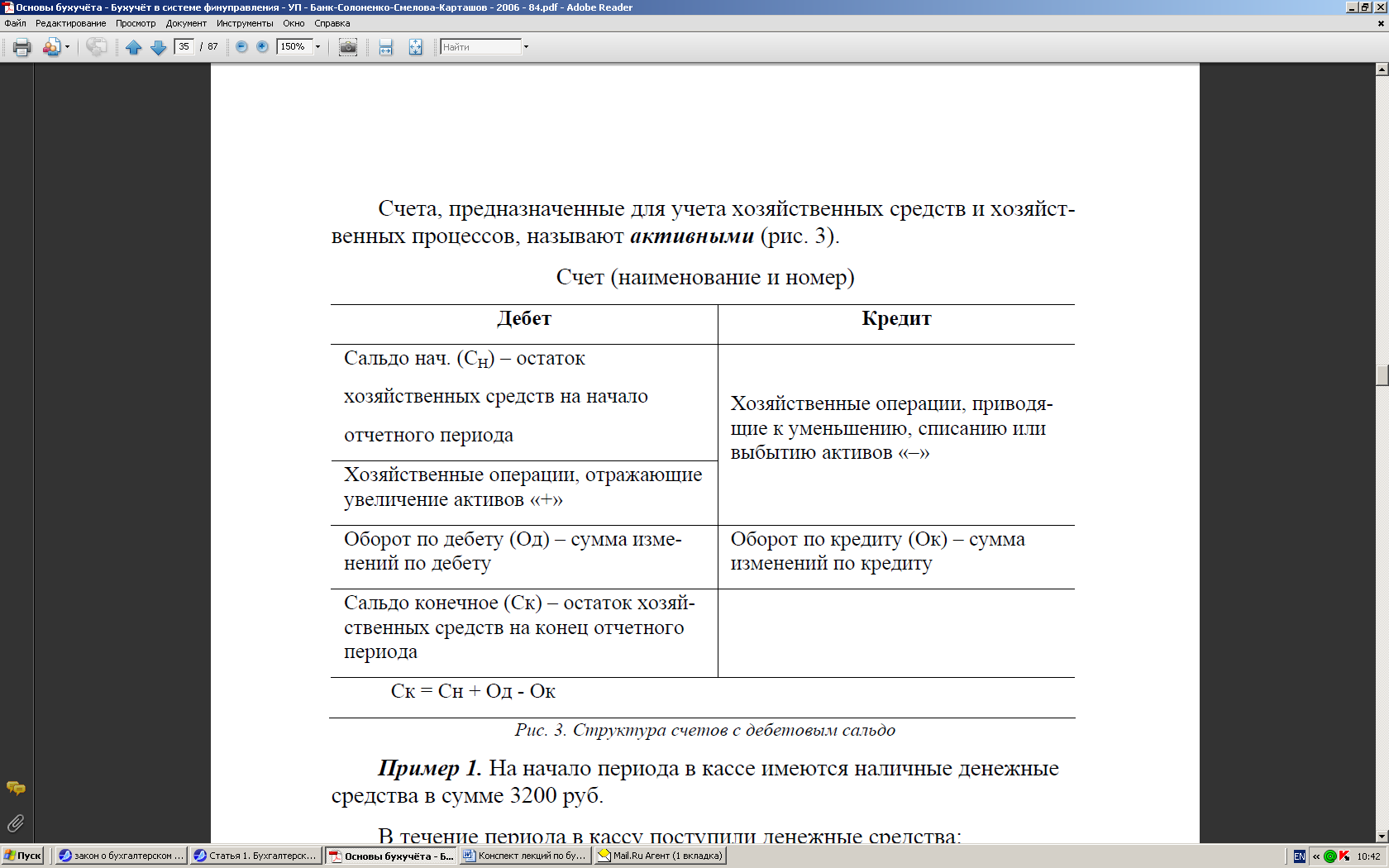Click the EN language indicator in tray
1389x868 pixels.
[x=1300, y=856]
